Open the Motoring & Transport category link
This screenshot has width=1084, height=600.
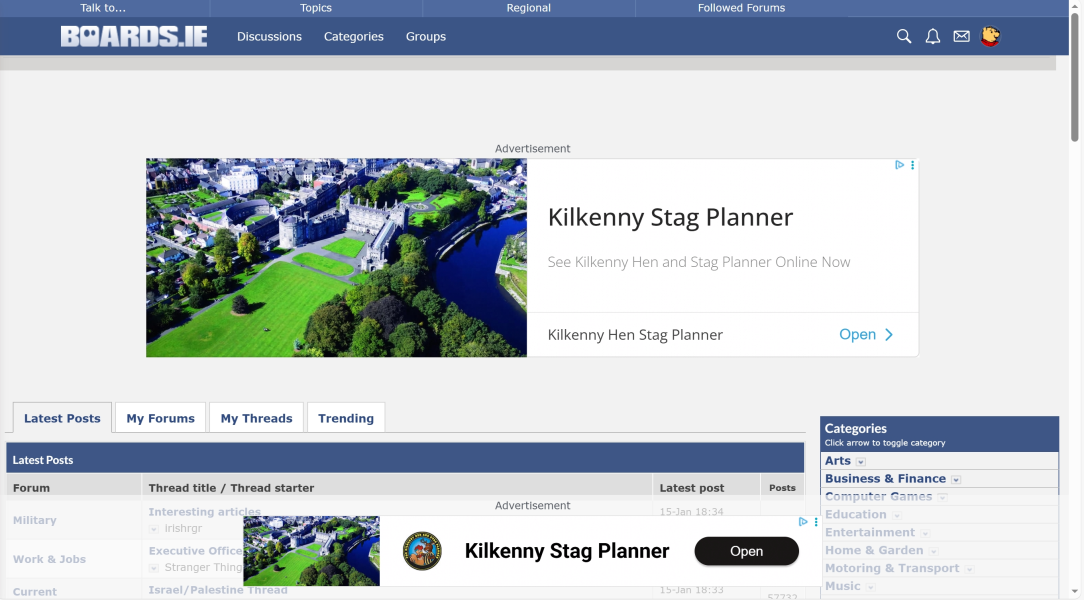[x=892, y=568]
